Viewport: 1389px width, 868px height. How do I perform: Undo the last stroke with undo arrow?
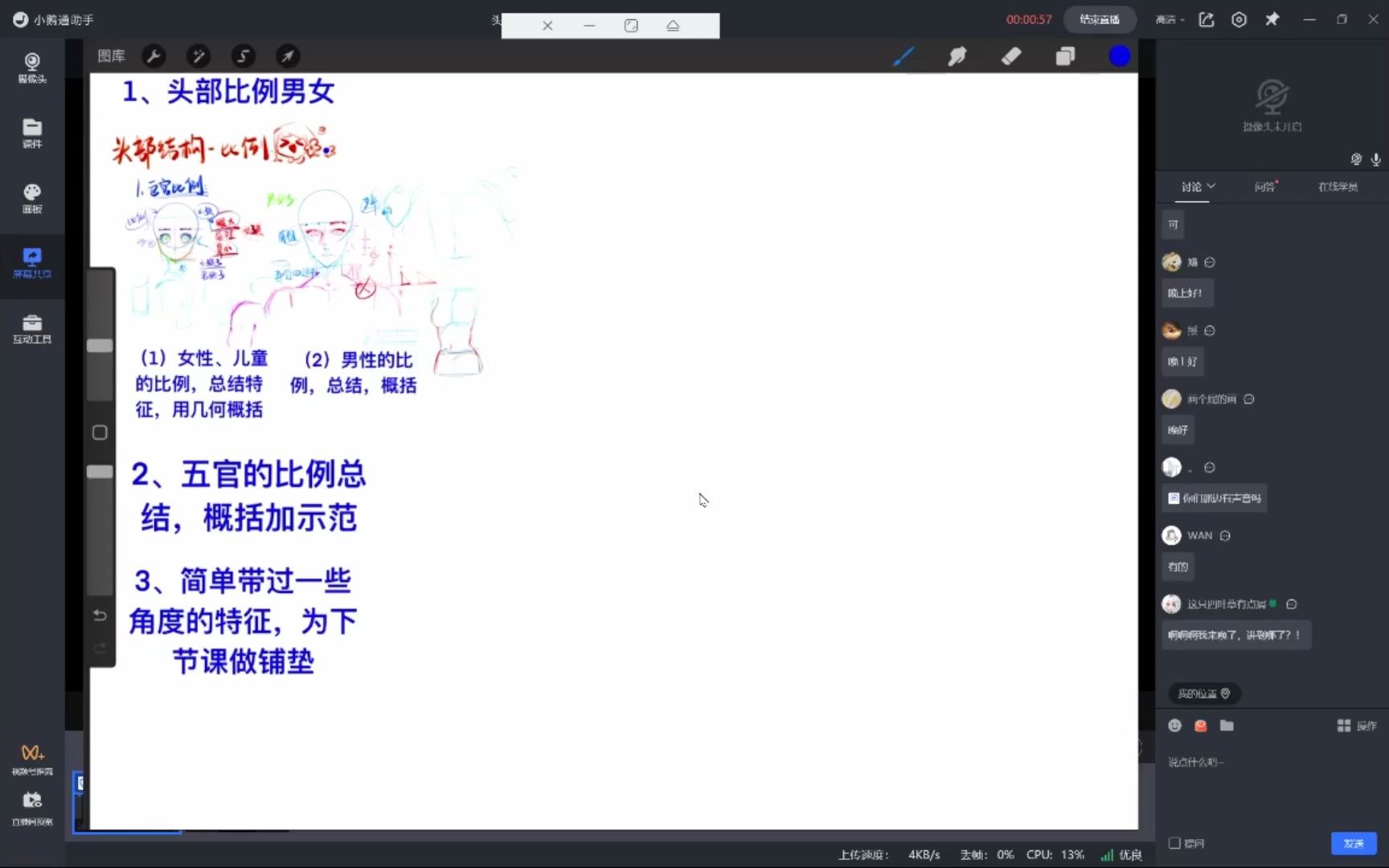[x=100, y=615]
